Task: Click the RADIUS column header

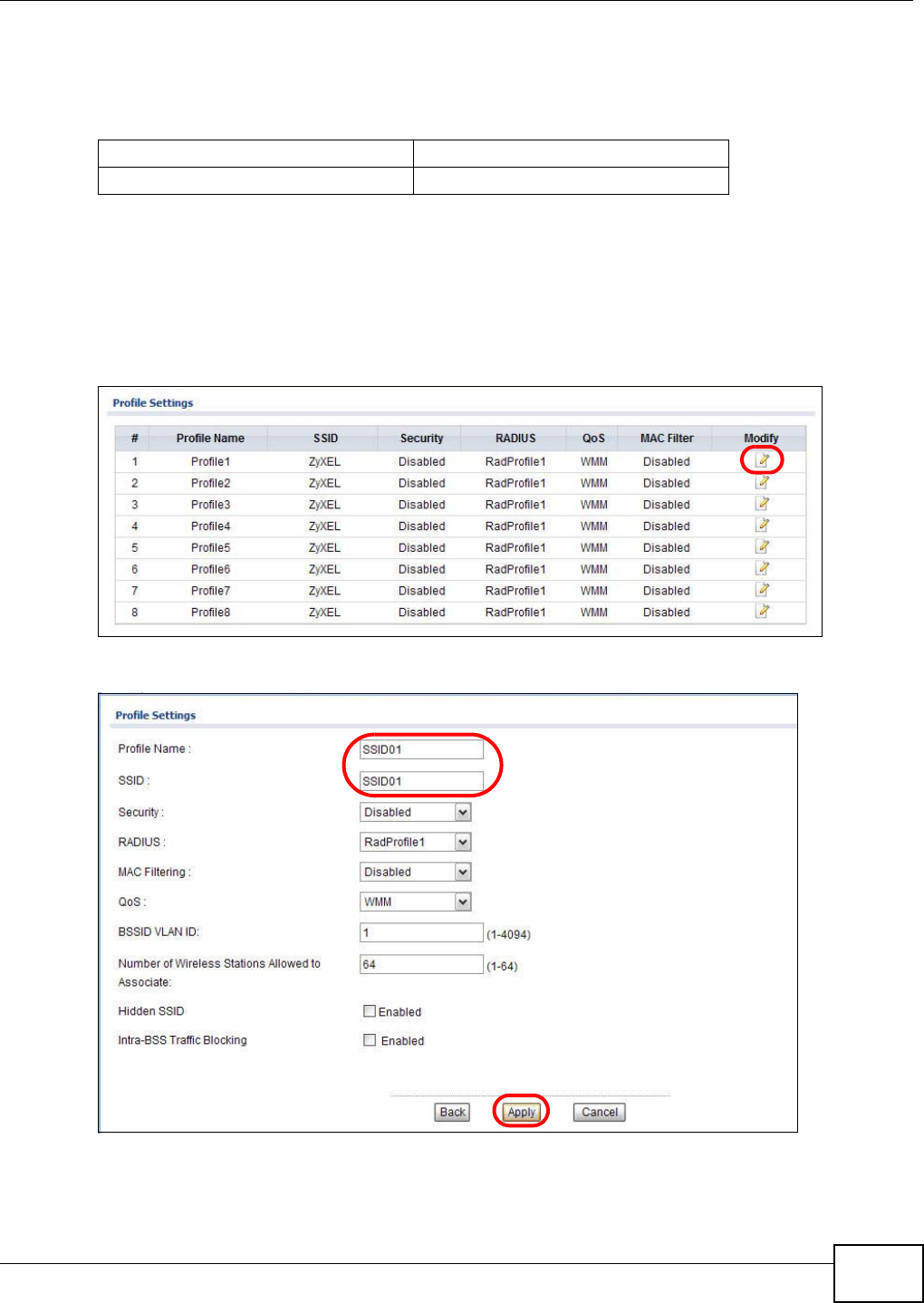Action: point(515,439)
